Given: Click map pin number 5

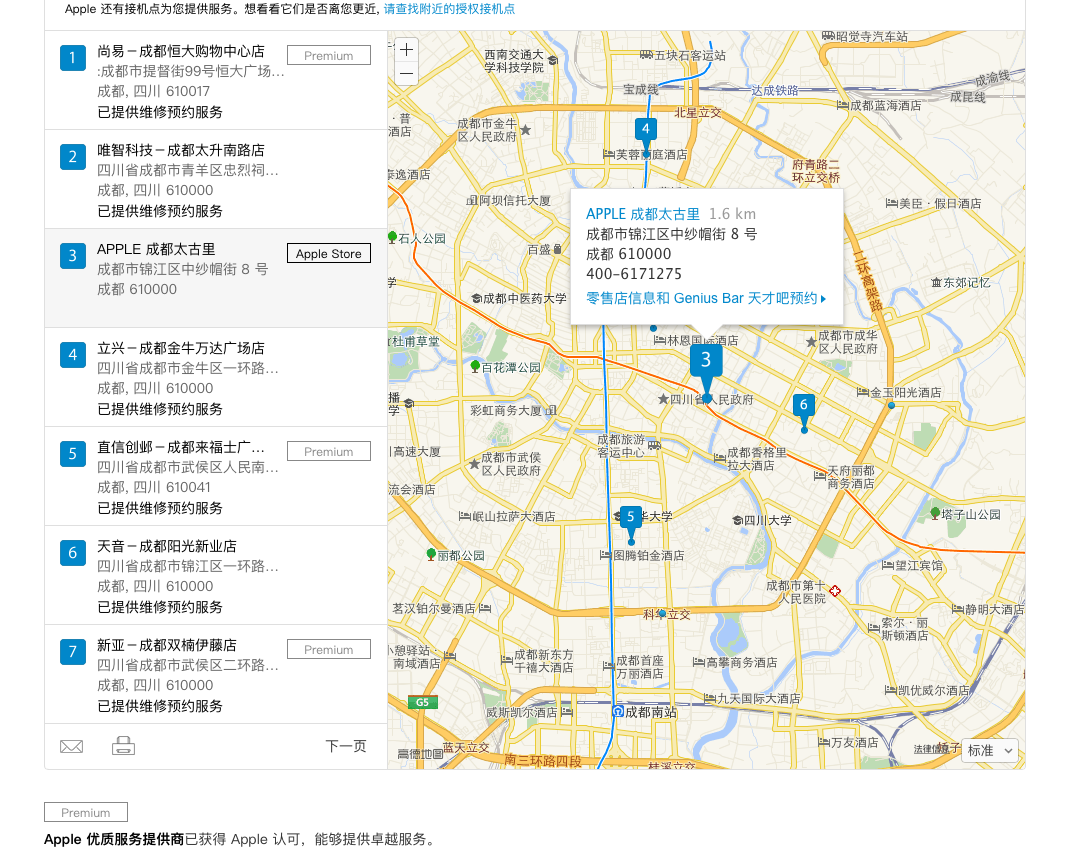Looking at the screenshot, I should pos(630,517).
